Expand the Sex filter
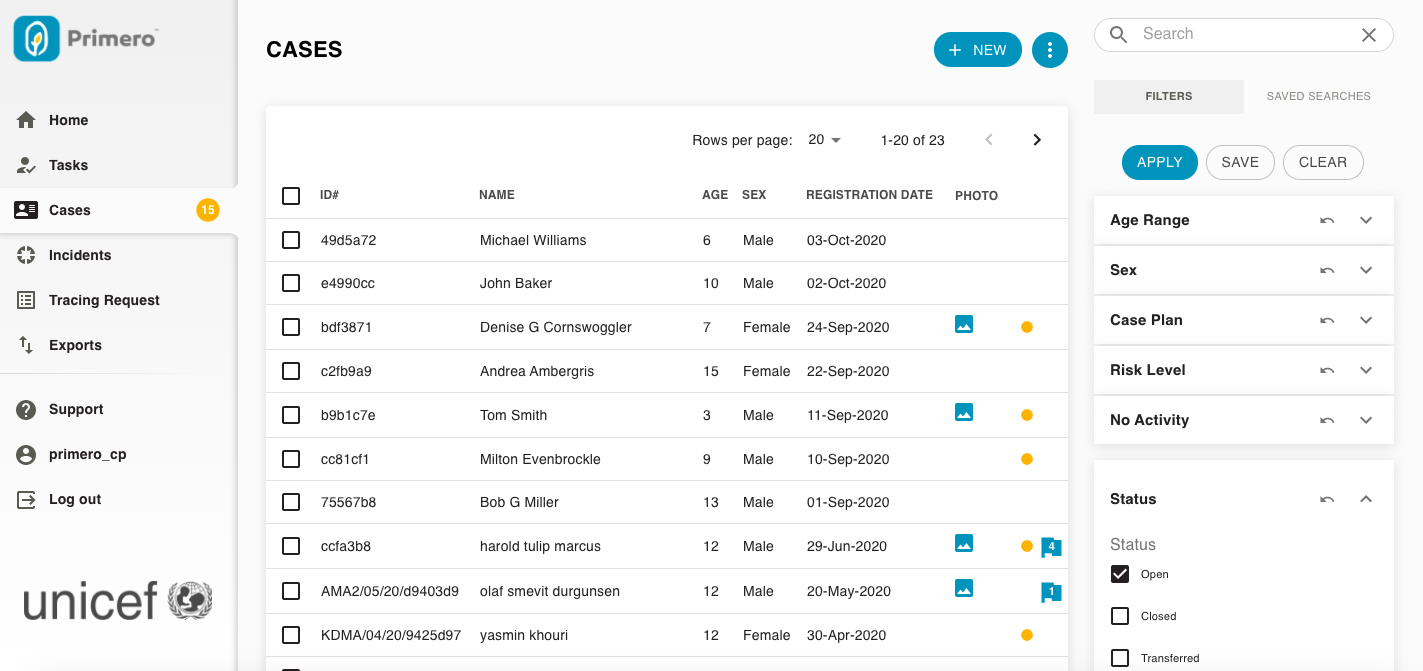This screenshot has width=1423, height=671. point(1366,270)
